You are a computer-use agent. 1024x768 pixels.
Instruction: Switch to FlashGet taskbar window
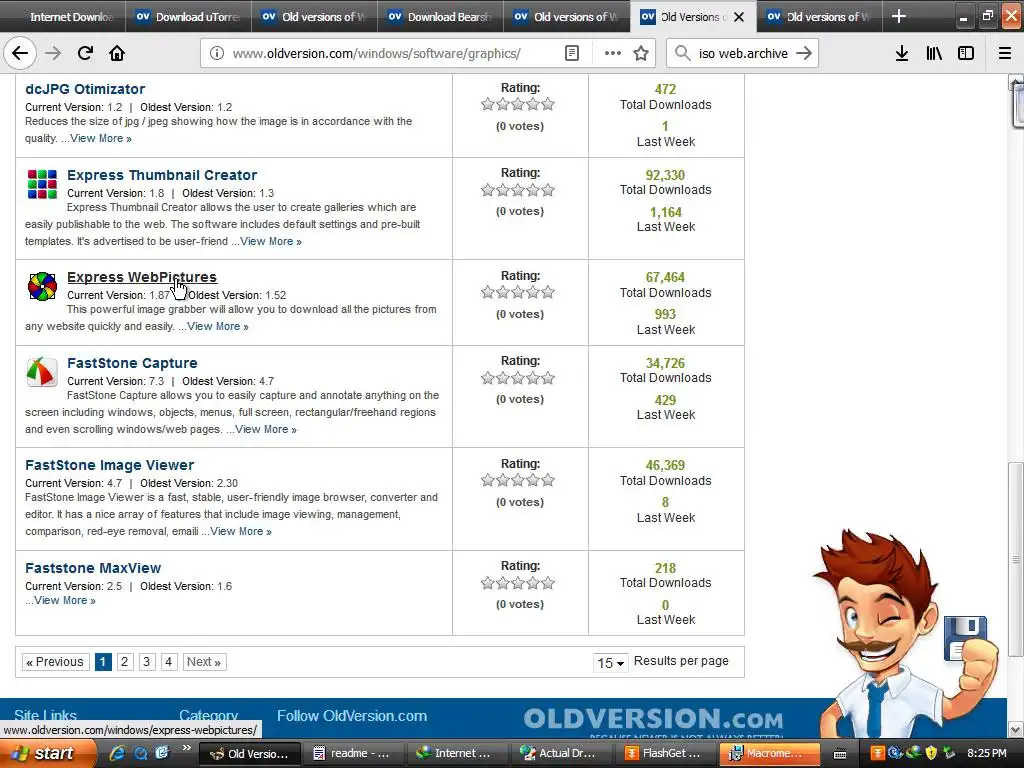point(665,753)
